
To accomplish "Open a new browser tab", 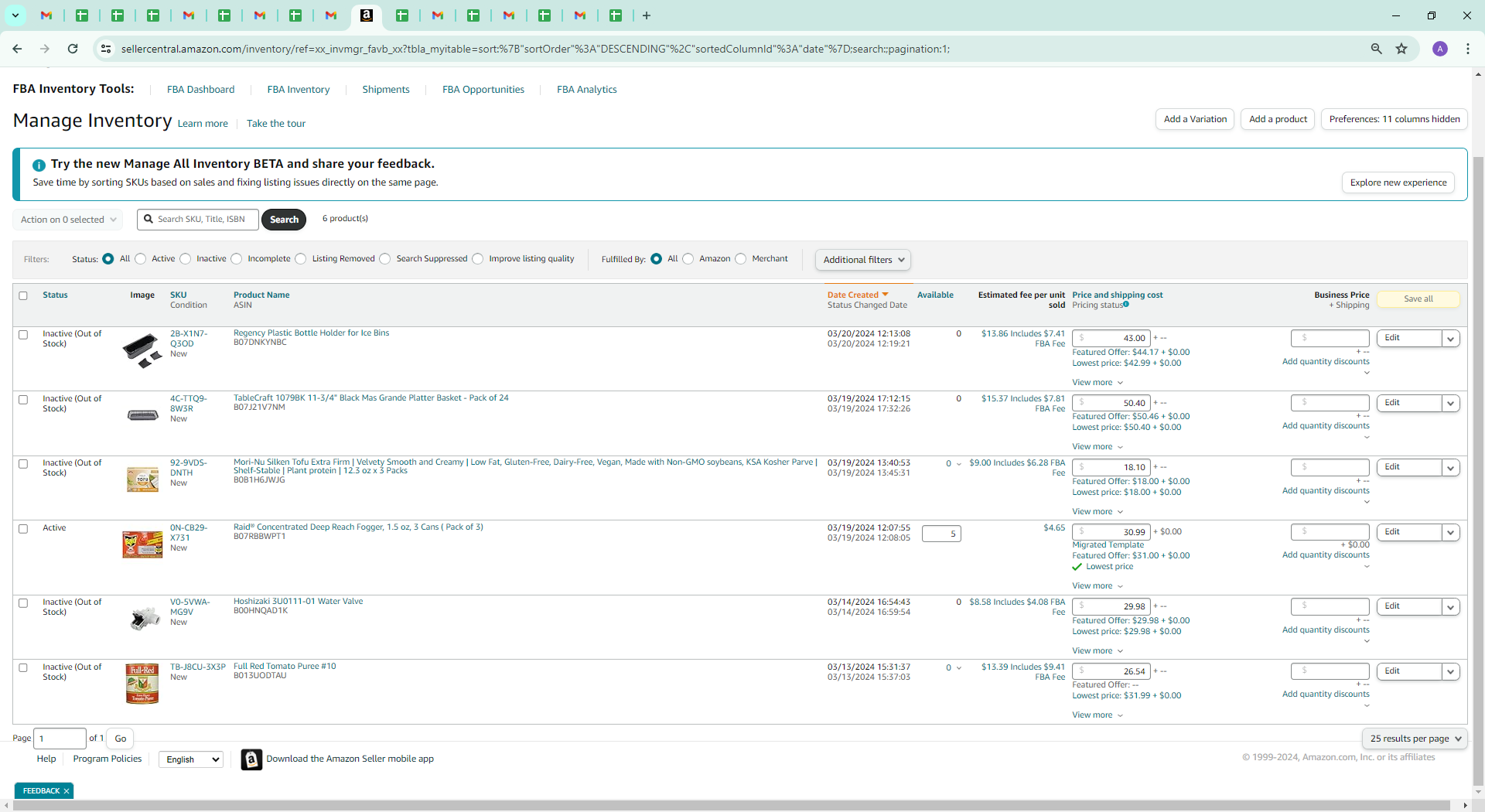I will coord(647,15).
